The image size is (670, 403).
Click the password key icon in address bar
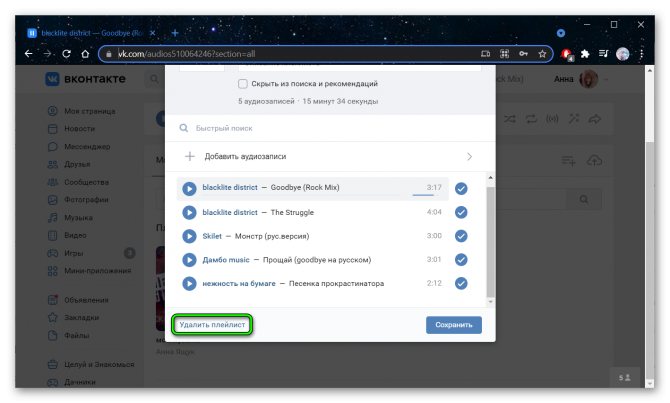[523, 54]
